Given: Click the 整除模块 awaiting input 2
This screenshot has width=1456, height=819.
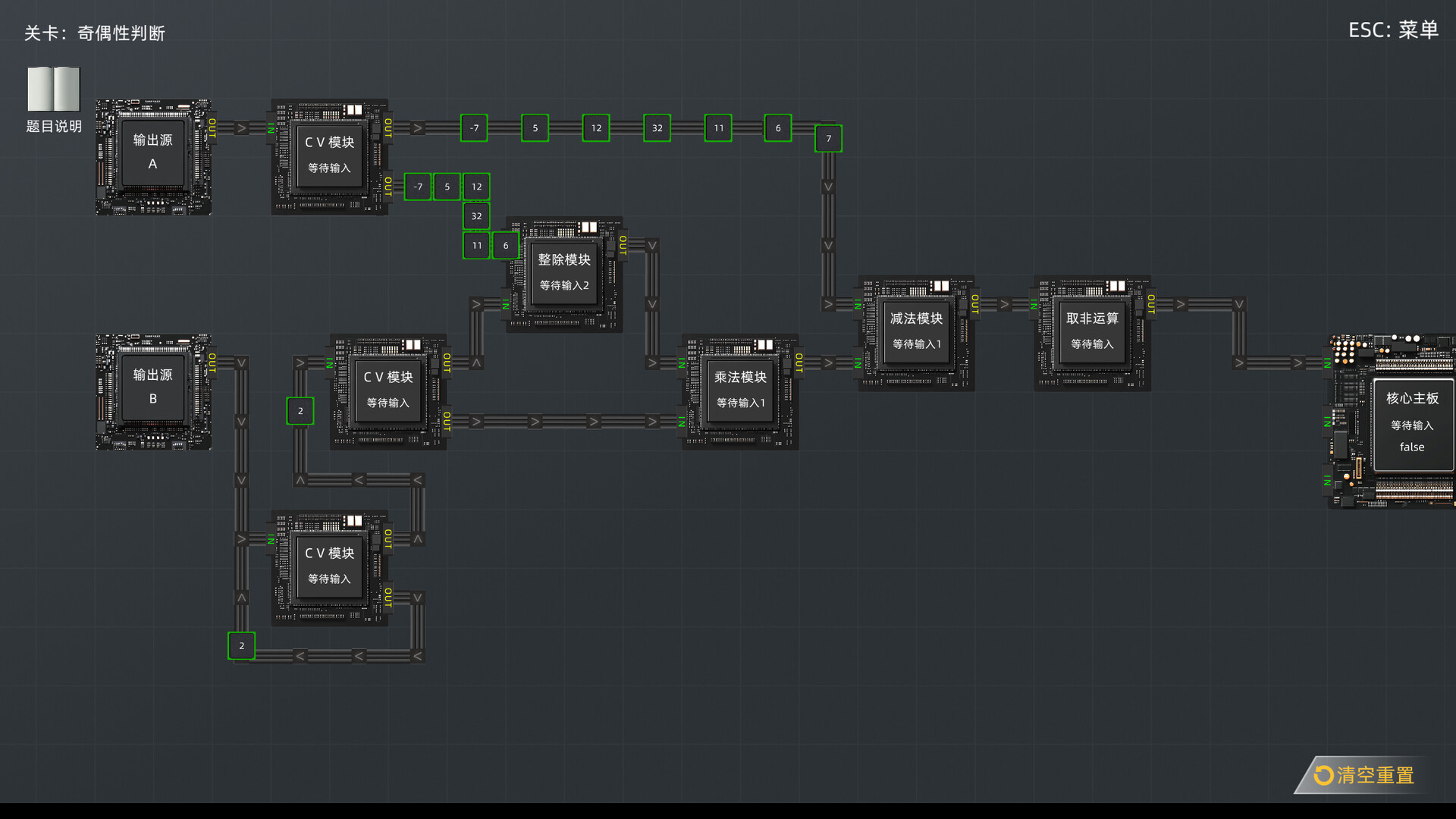Looking at the screenshot, I should pos(563,275).
